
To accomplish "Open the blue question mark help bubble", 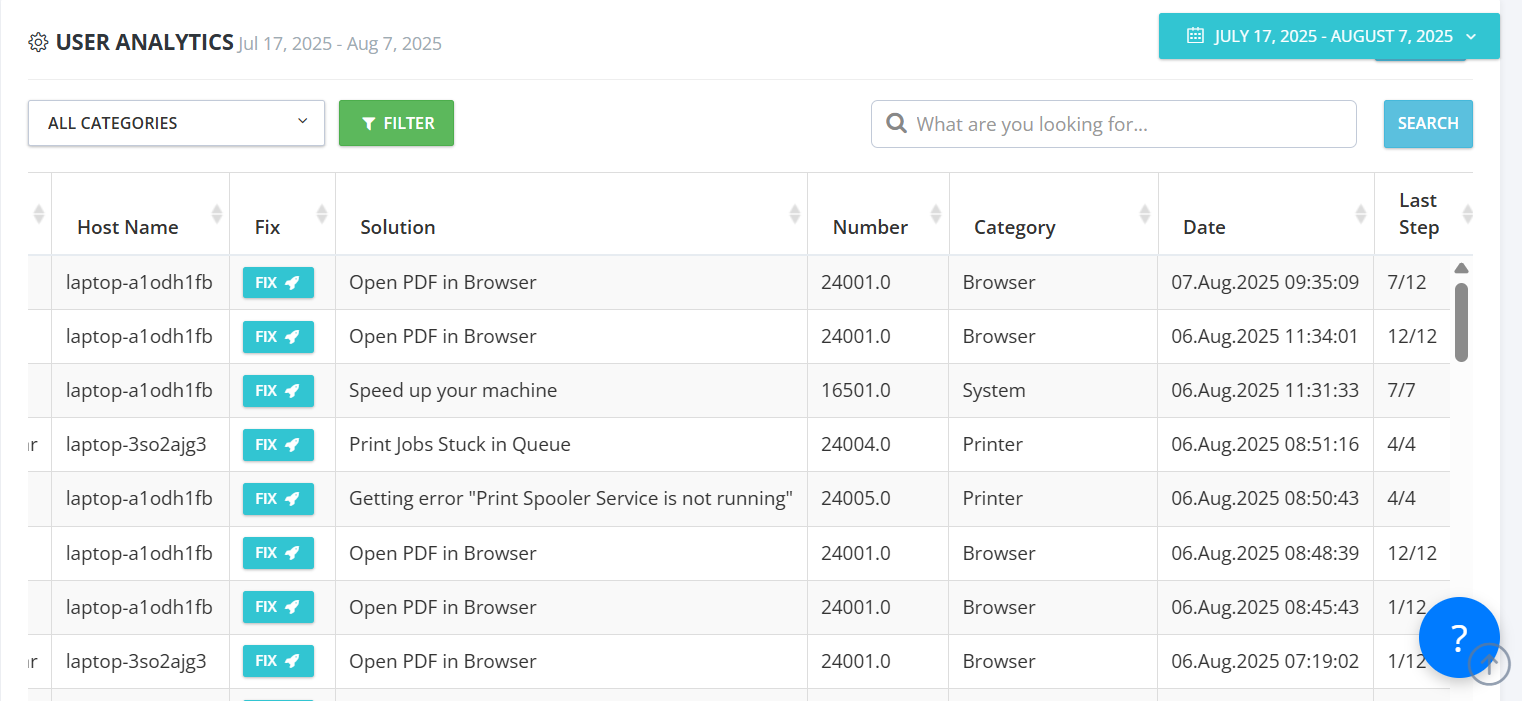I will pyautogui.click(x=1459, y=637).
